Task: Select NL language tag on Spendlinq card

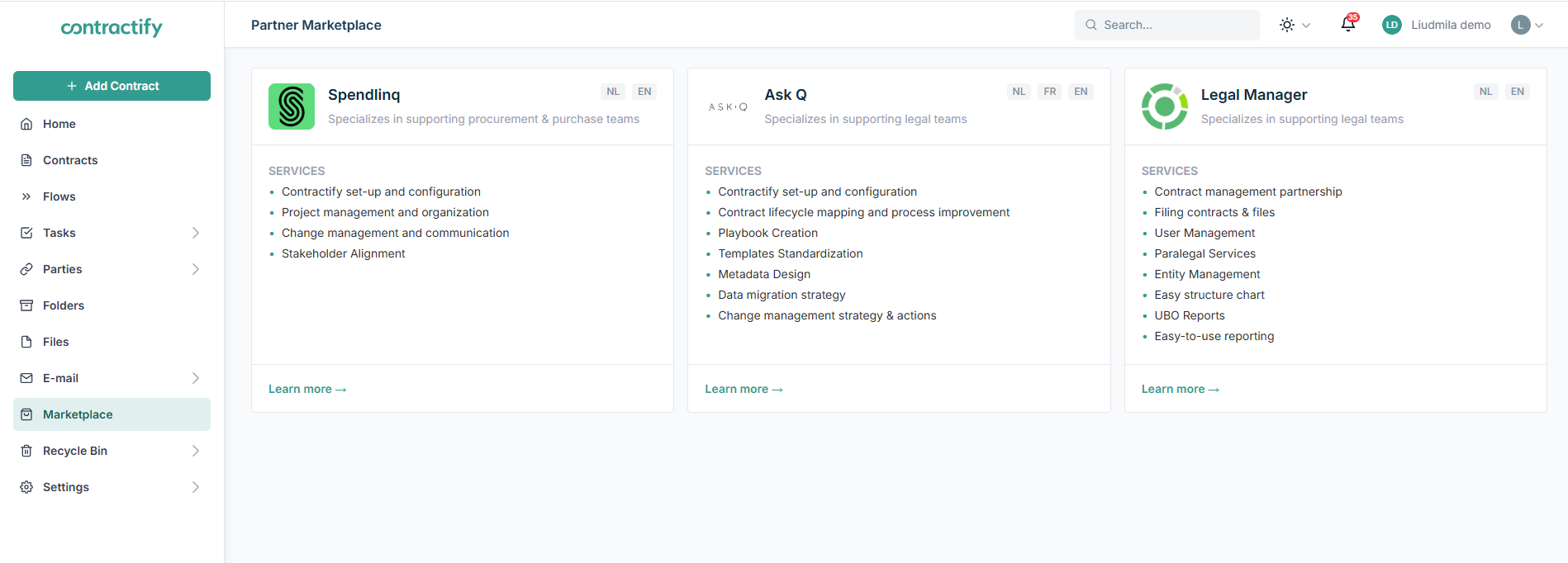Action: point(613,92)
